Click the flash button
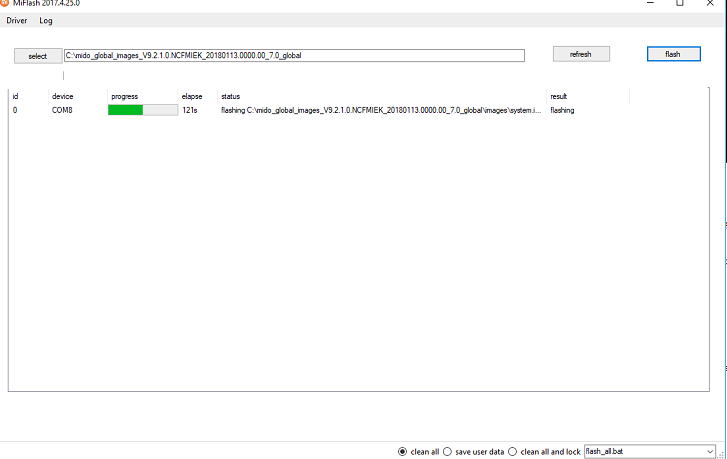Screen dimensions: 727x459 coord(673,54)
